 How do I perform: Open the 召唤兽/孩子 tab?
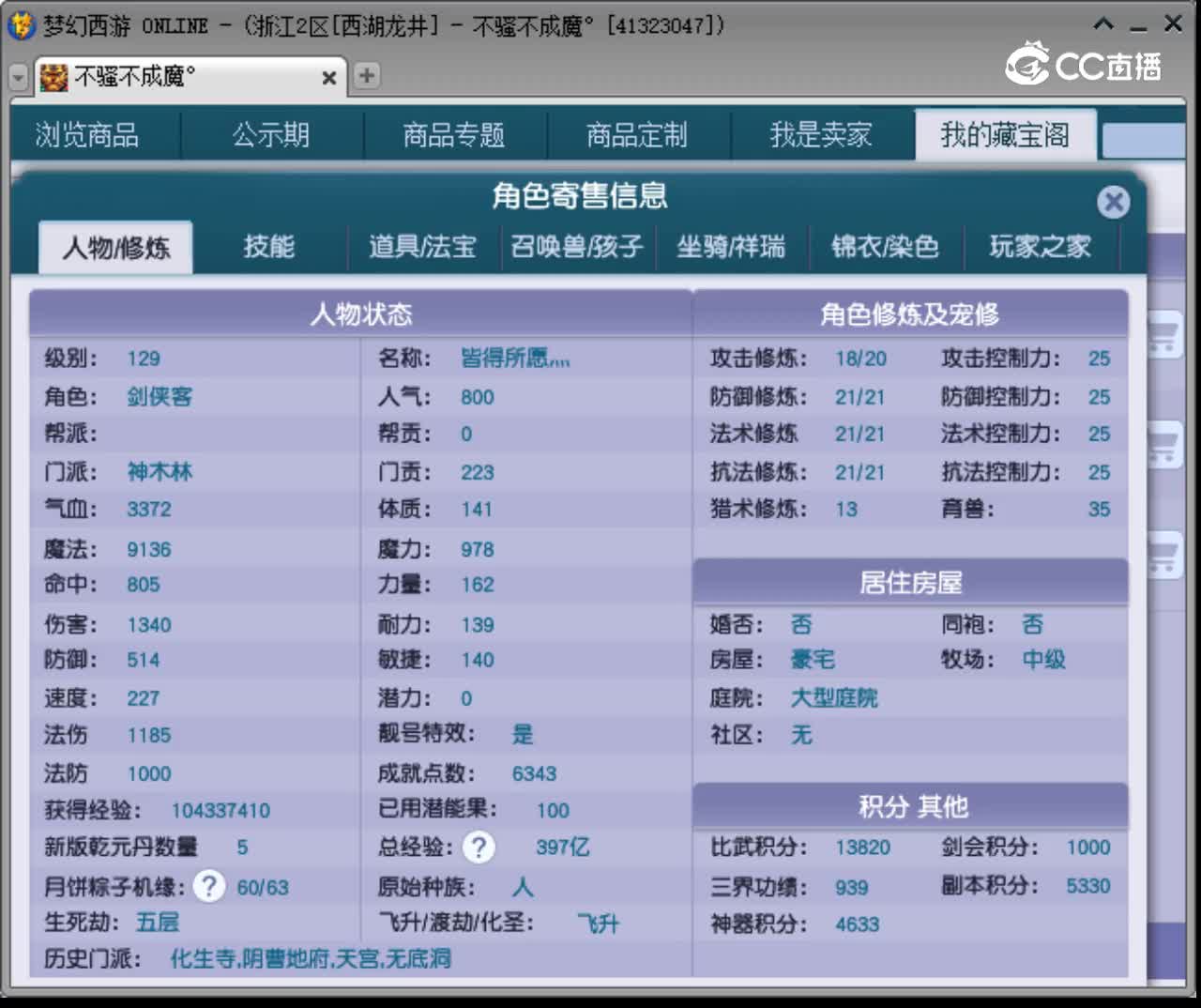click(577, 247)
